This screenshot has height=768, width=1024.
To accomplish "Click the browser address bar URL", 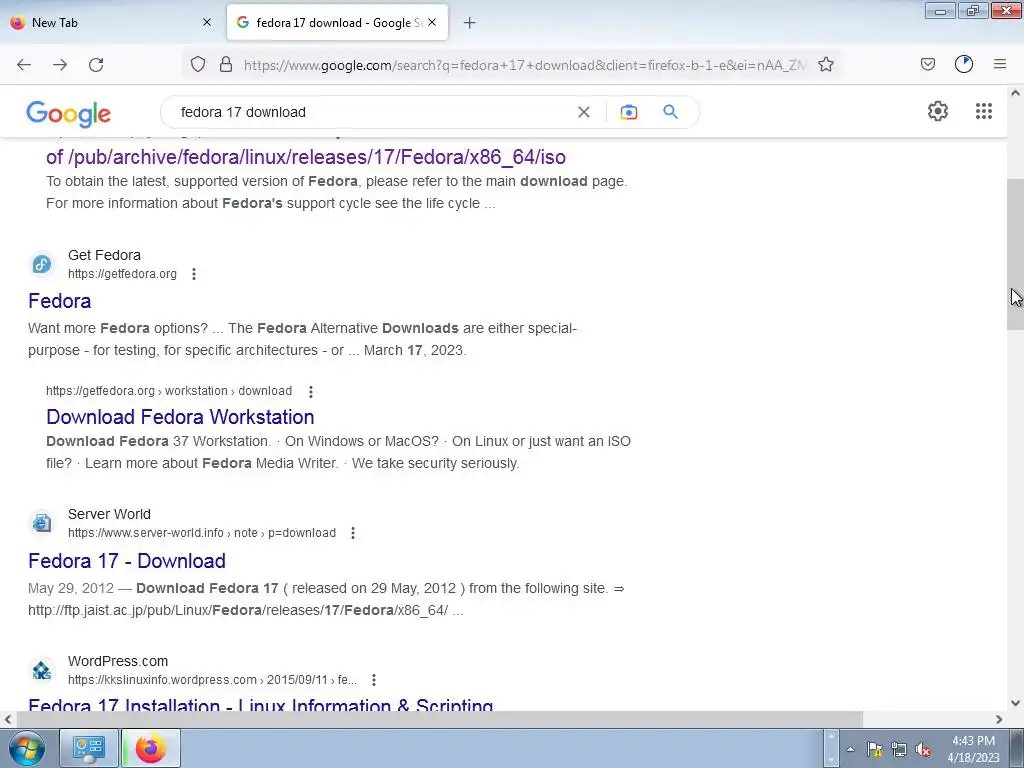I will click(526, 65).
